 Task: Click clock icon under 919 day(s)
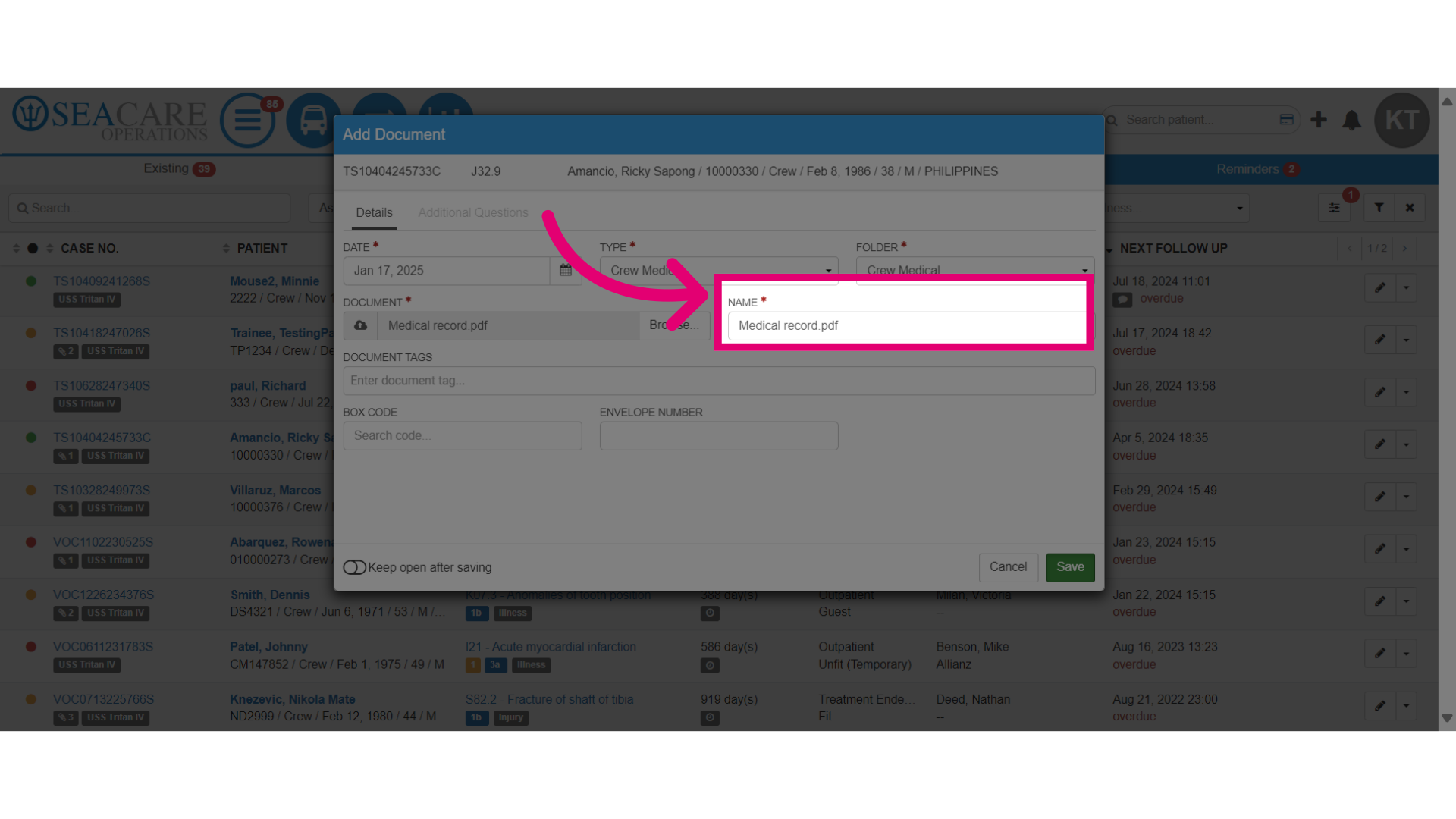click(x=710, y=717)
